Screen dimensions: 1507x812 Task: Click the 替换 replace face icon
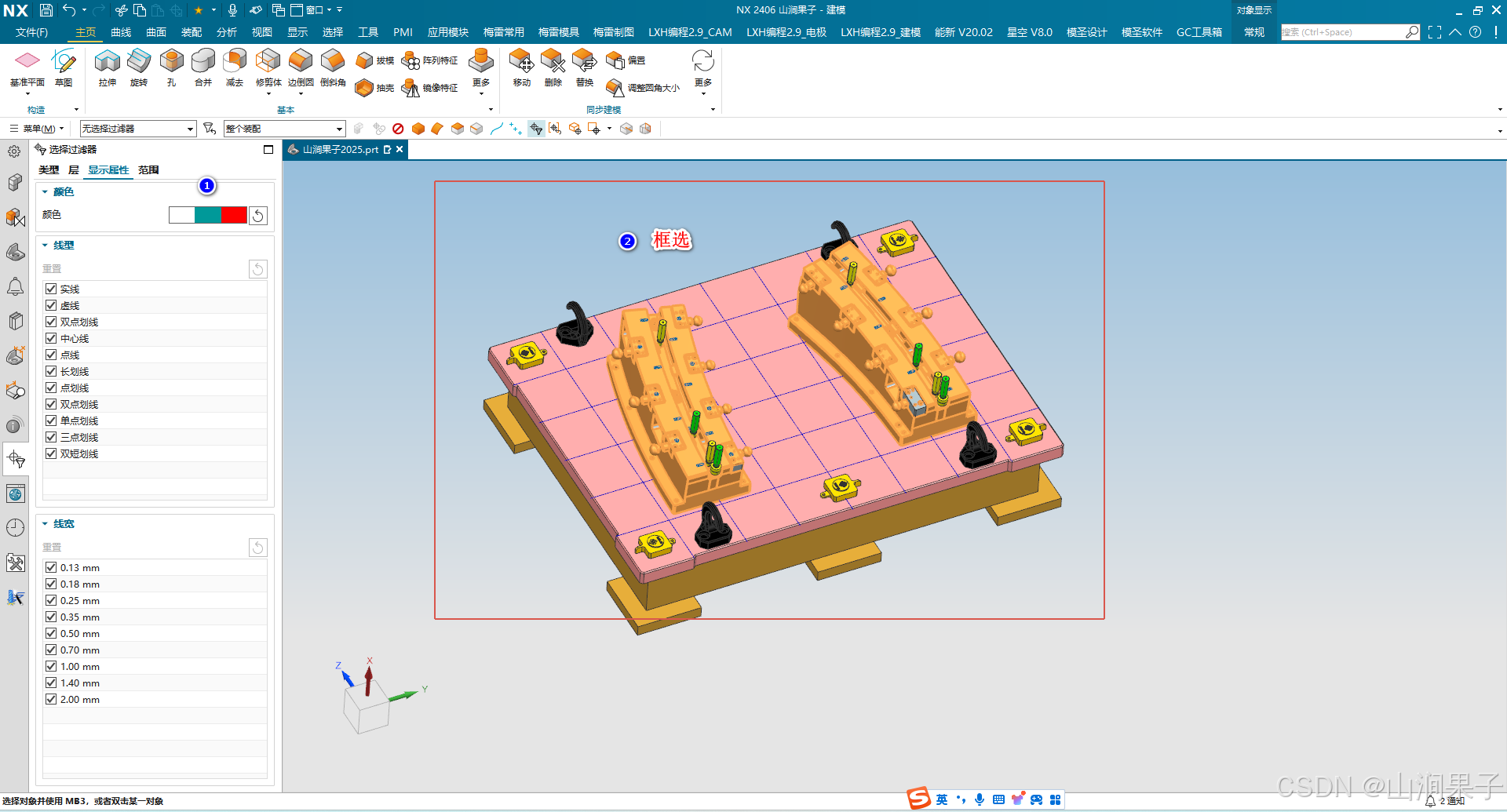(x=585, y=61)
